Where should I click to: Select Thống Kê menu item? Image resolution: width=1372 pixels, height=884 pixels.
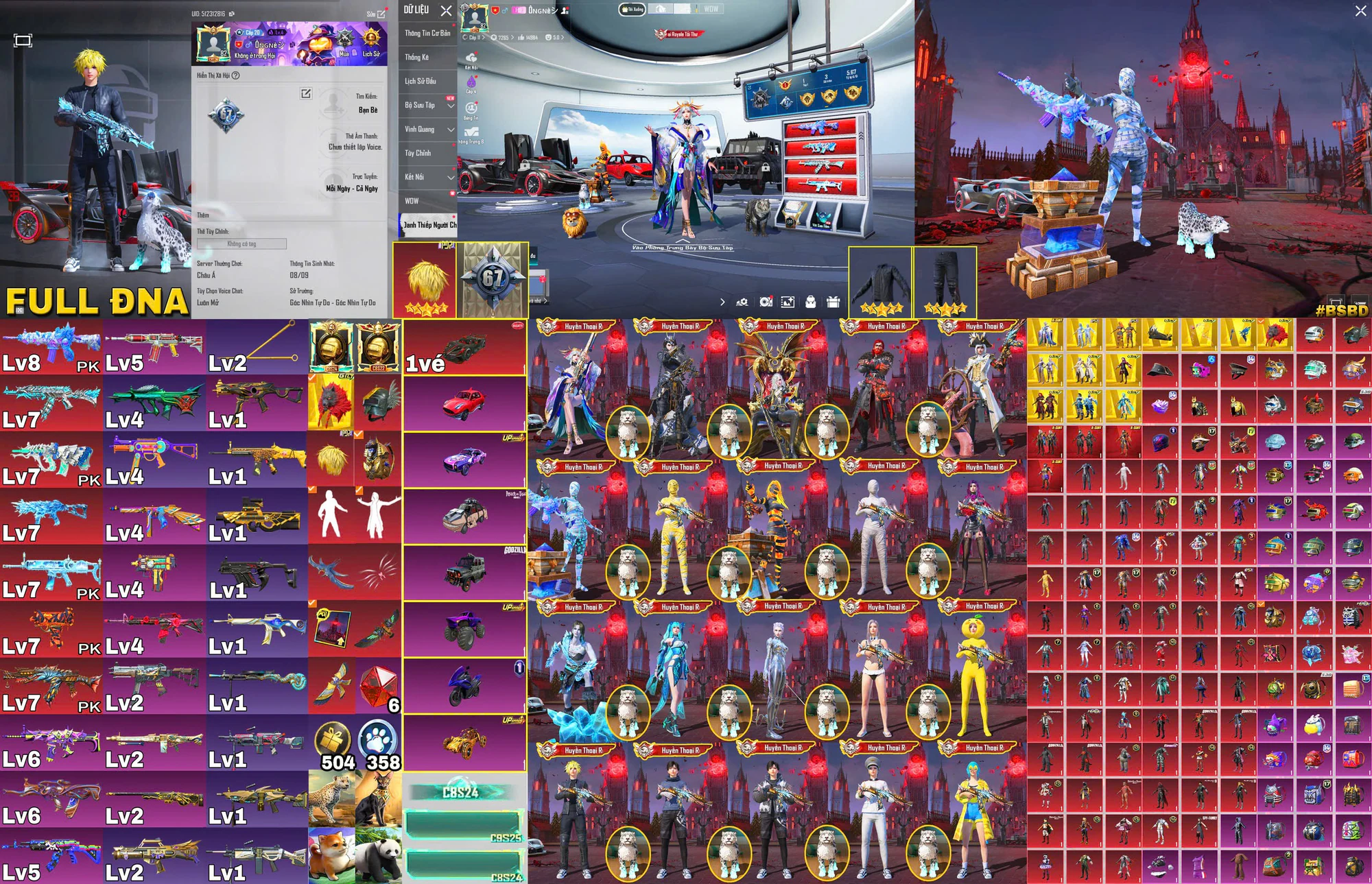click(x=427, y=57)
